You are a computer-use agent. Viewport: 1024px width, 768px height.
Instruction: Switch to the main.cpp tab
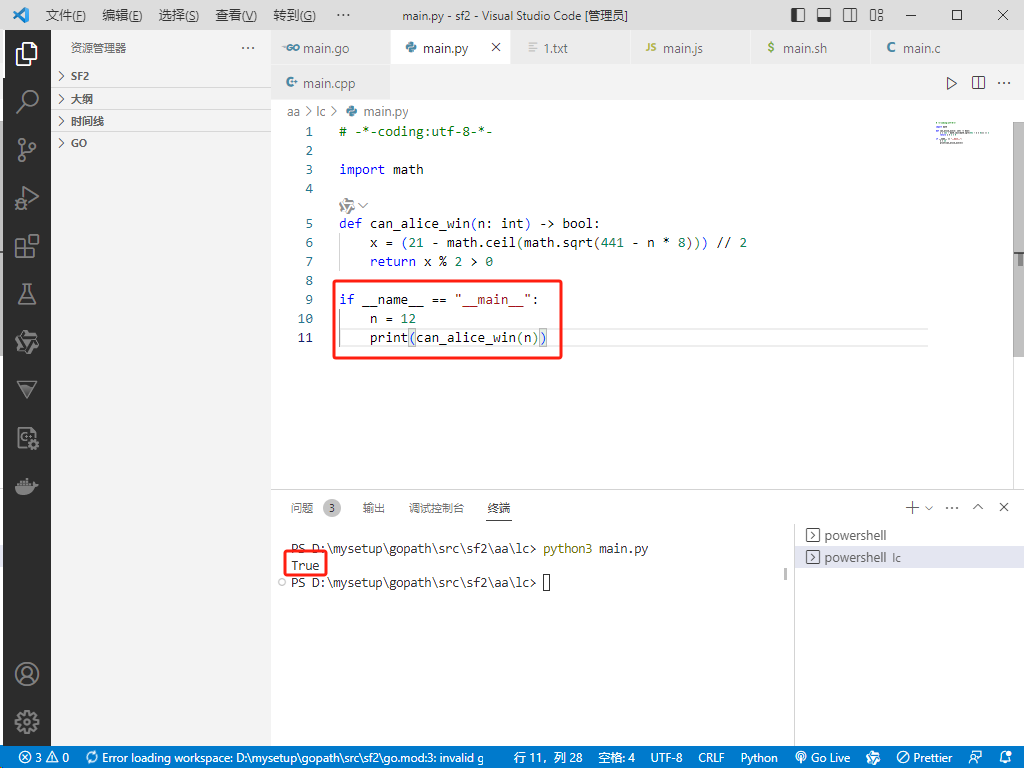330,83
